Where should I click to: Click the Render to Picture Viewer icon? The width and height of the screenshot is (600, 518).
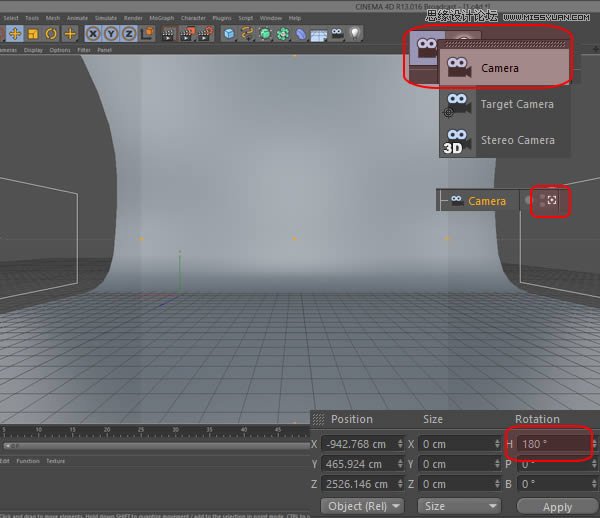pos(187,34)
